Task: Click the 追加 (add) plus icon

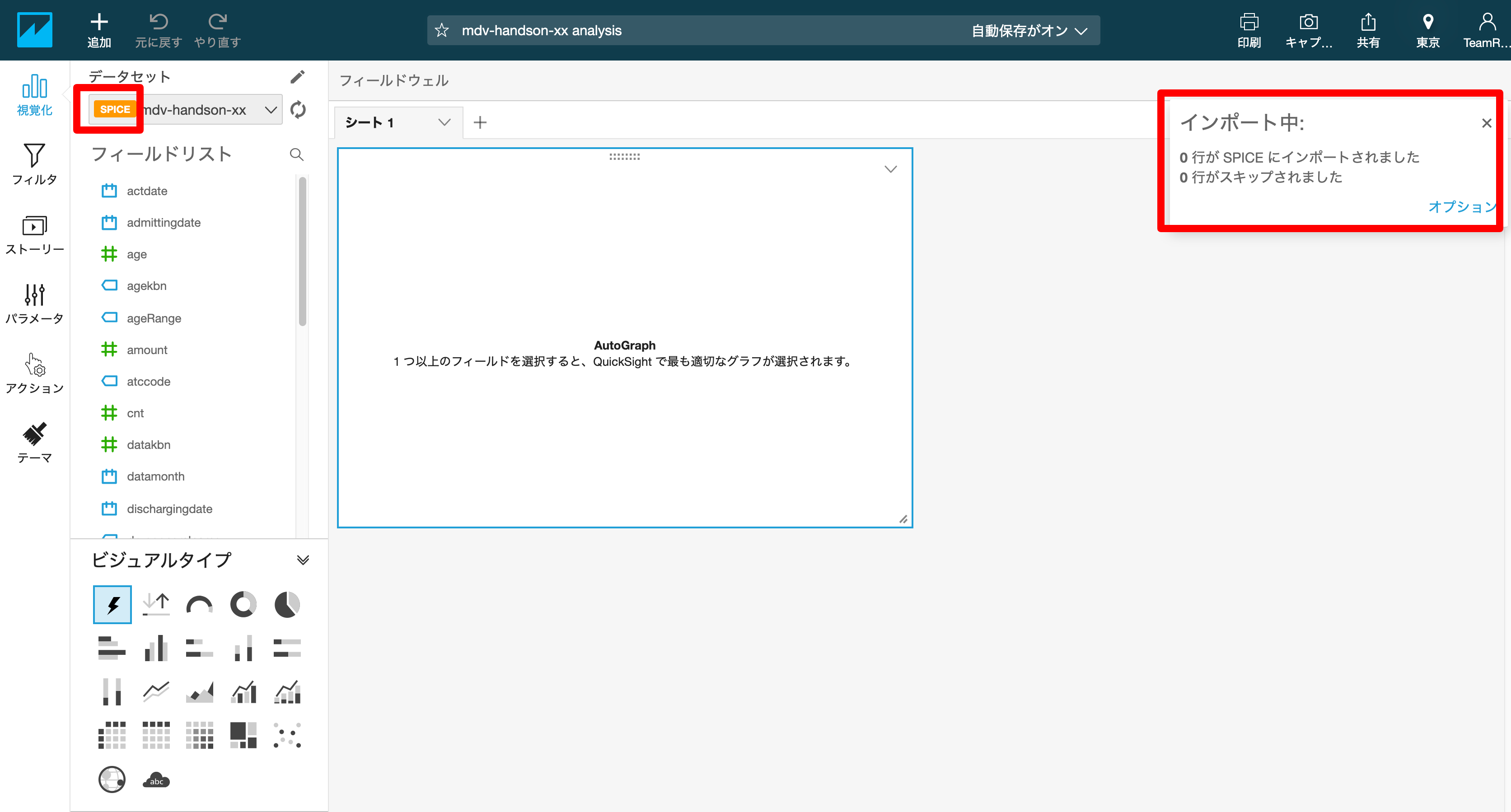Action: tap(99, 22)
